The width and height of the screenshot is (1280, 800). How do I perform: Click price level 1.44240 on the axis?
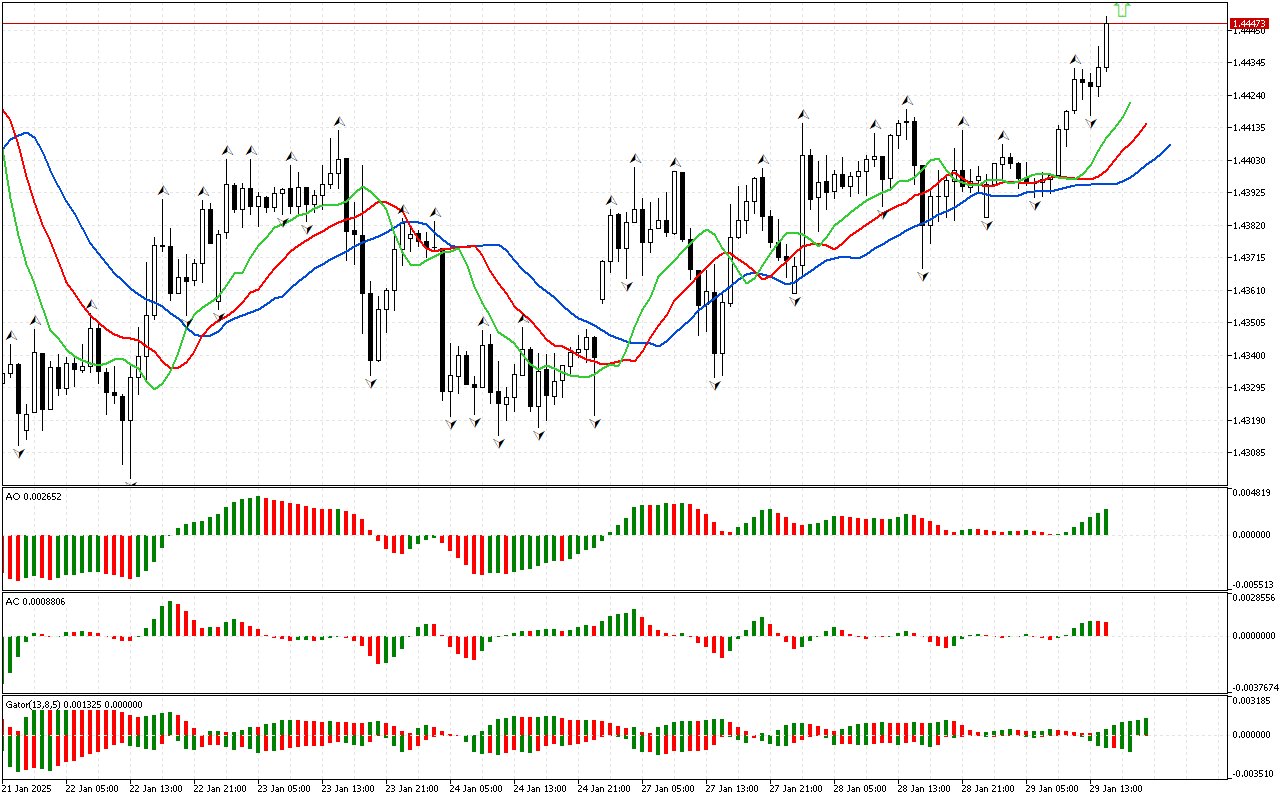[x=1250, y=96]
